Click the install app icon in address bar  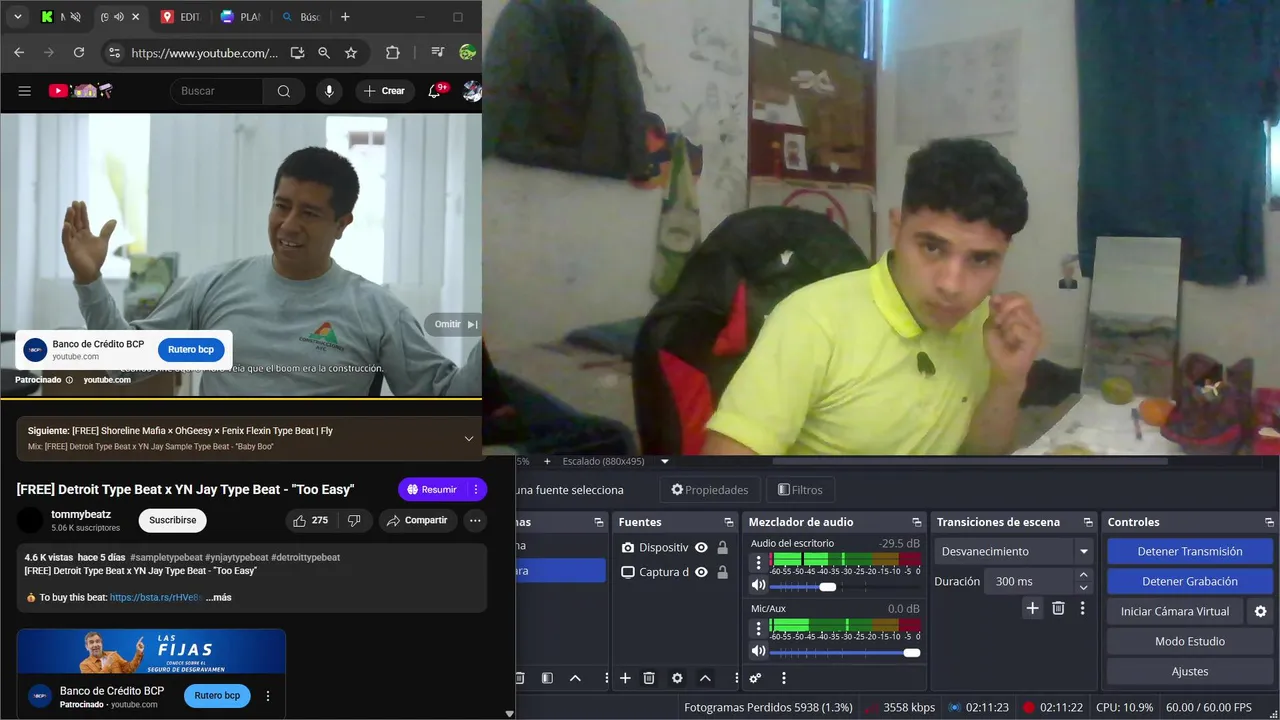click(x=297, y=52)
